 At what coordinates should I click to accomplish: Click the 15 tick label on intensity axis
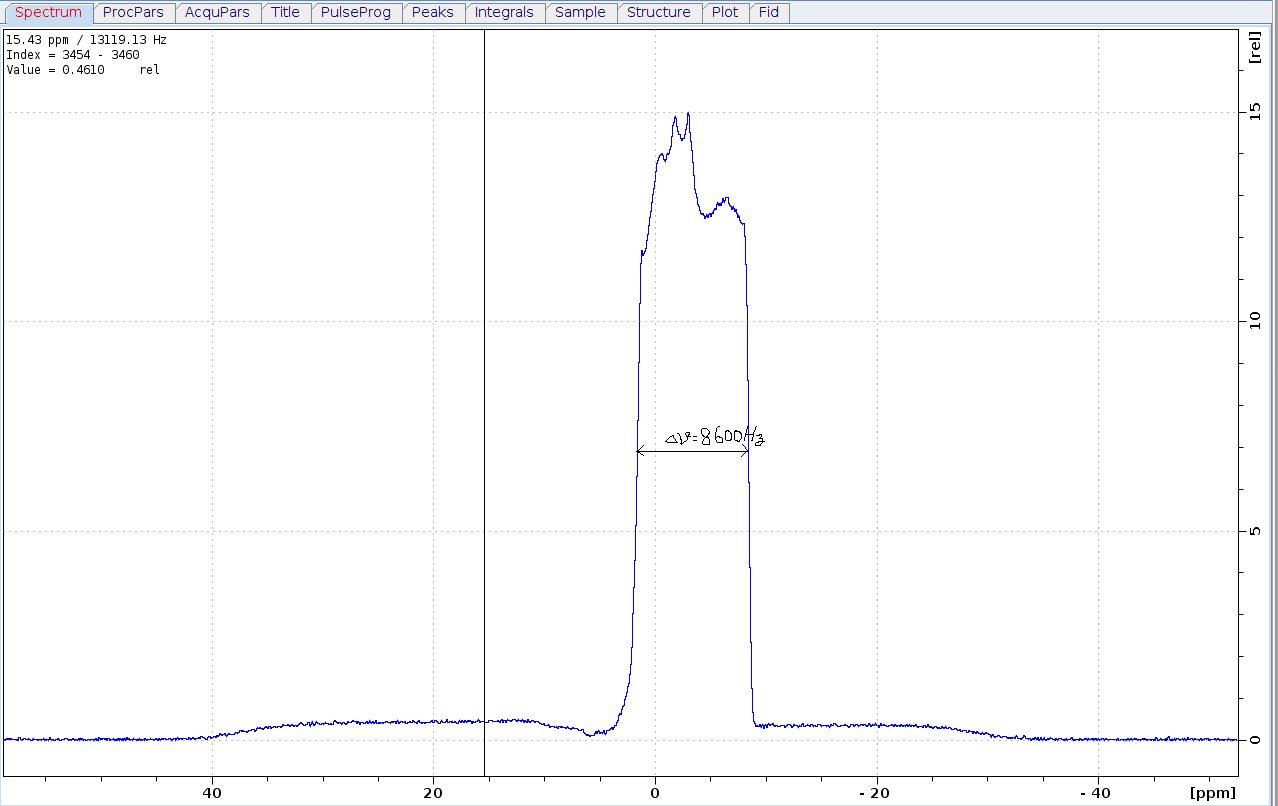(x=1253, y=113)
